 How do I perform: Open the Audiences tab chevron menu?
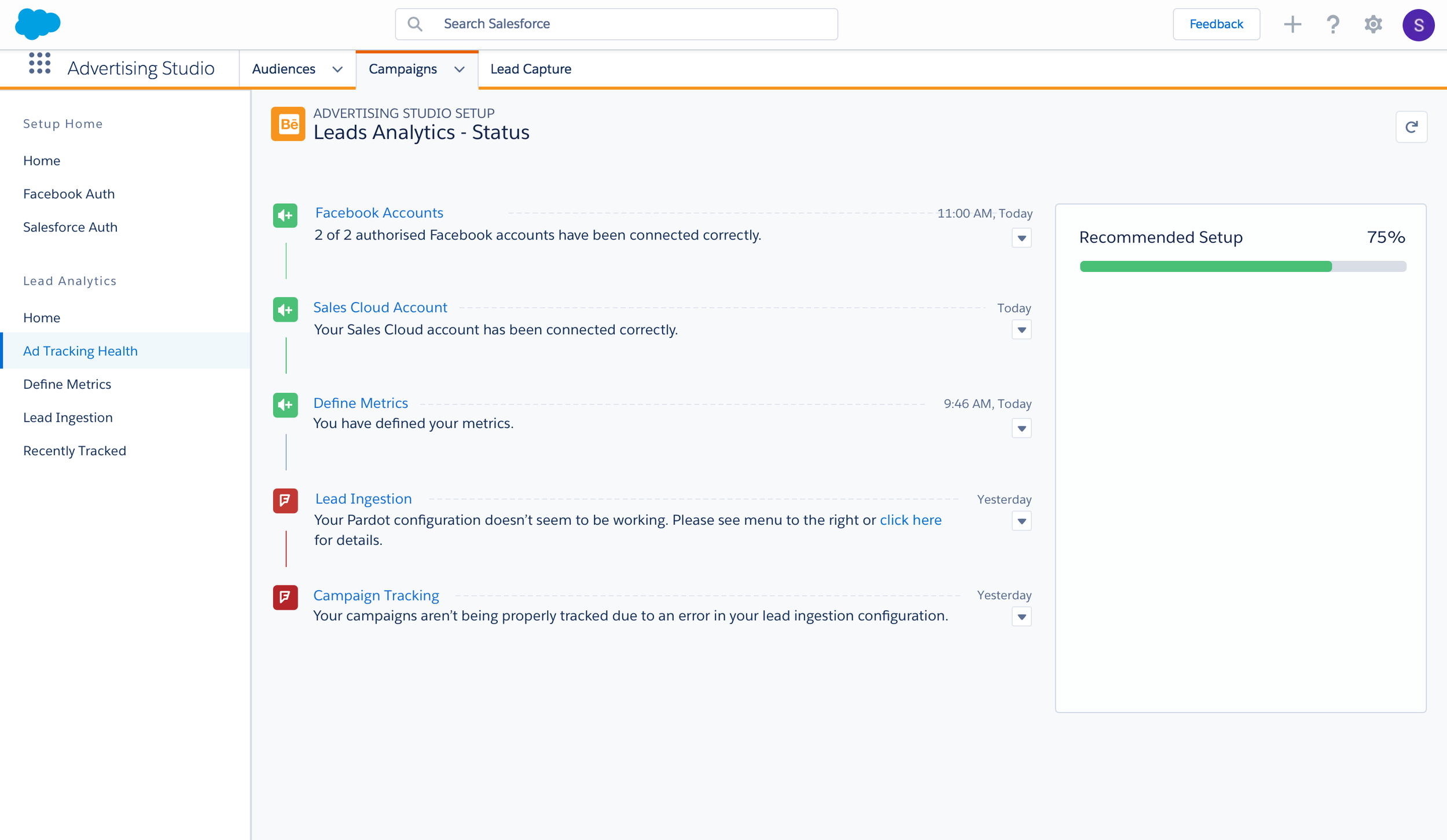click(337, 69)
